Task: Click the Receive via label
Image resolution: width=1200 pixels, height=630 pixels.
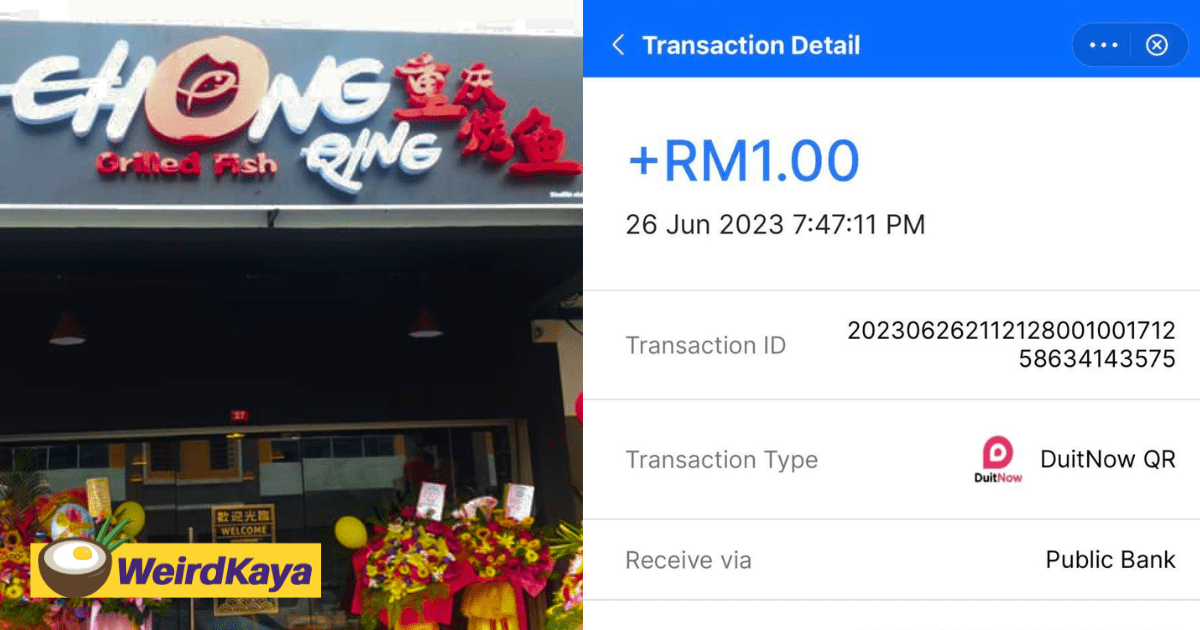Action: point(688,561)
